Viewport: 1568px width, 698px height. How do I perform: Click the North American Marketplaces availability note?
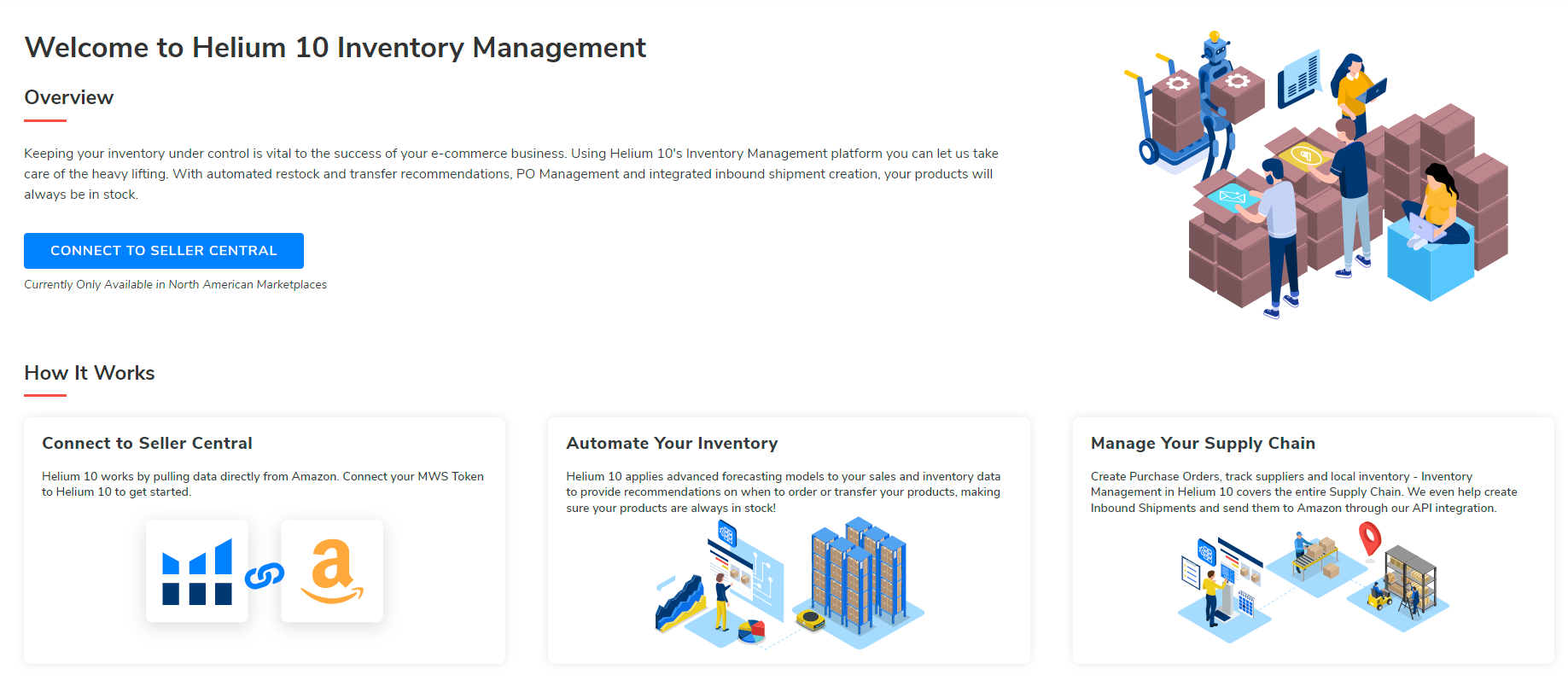175,284
